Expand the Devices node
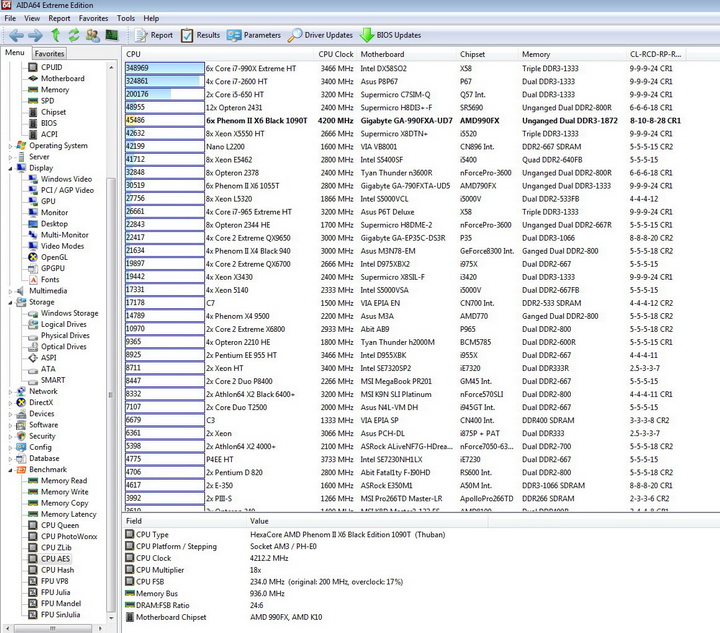720x633 pixels. click(x=11, y=414)
